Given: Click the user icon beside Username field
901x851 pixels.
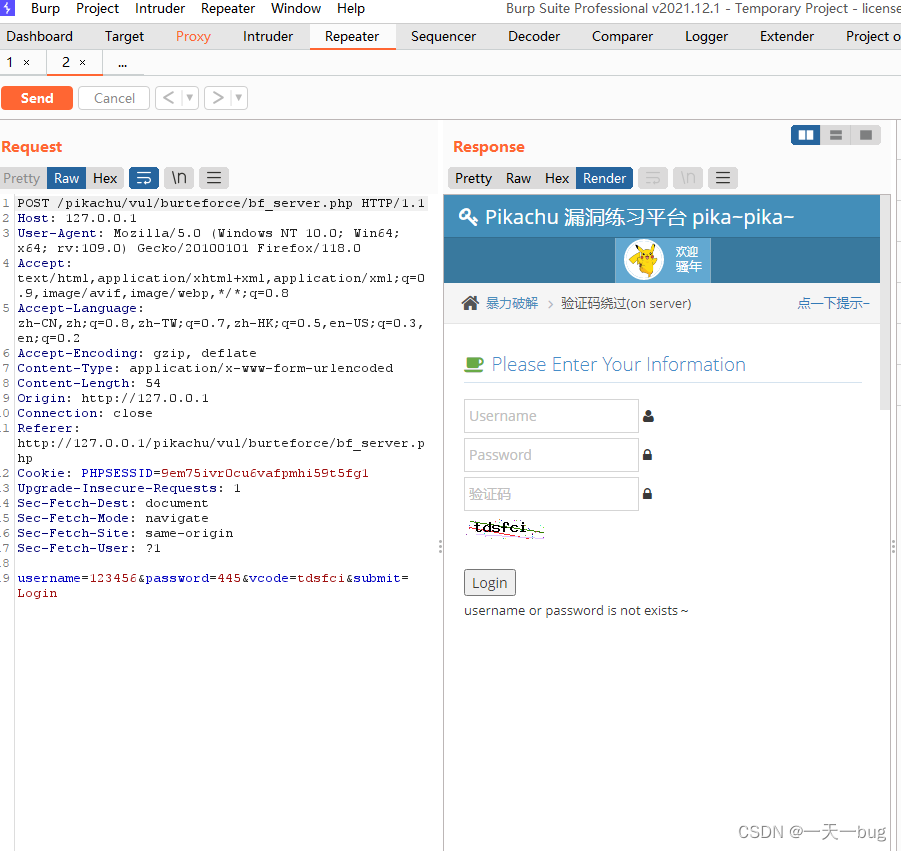Looking at the screenshot, I should pos(648,416).
